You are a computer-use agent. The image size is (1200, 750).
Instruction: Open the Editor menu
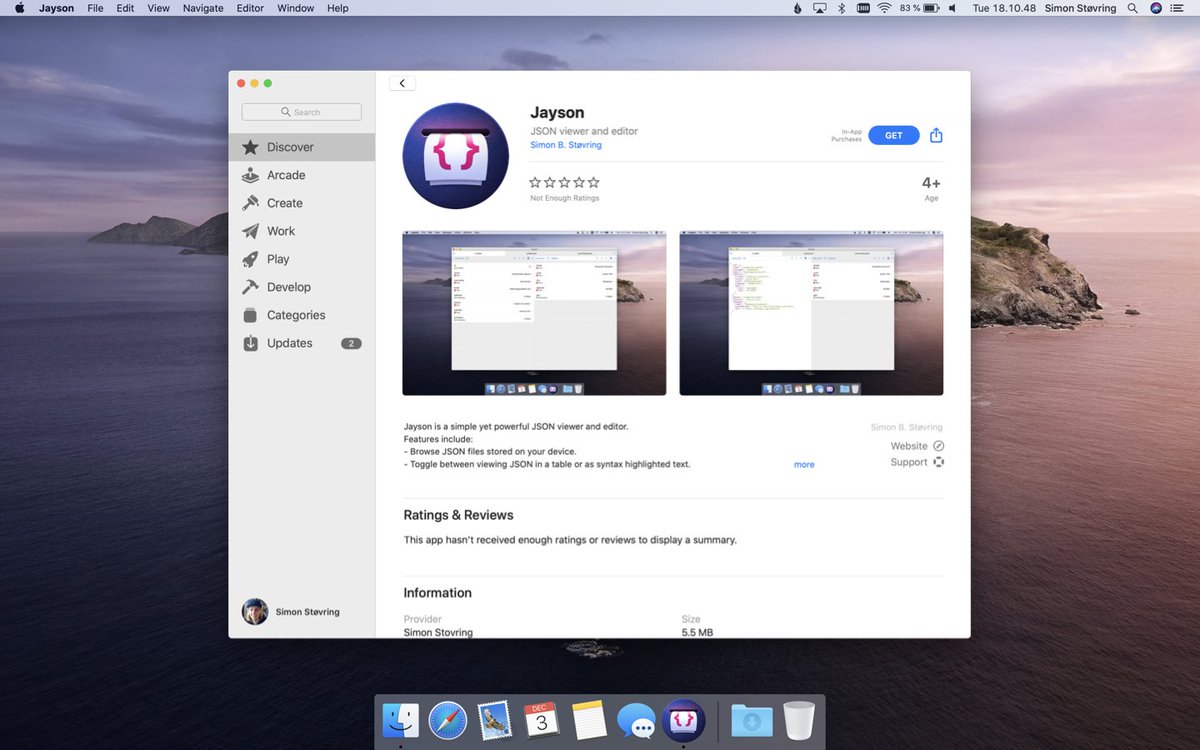click(250, 8)
